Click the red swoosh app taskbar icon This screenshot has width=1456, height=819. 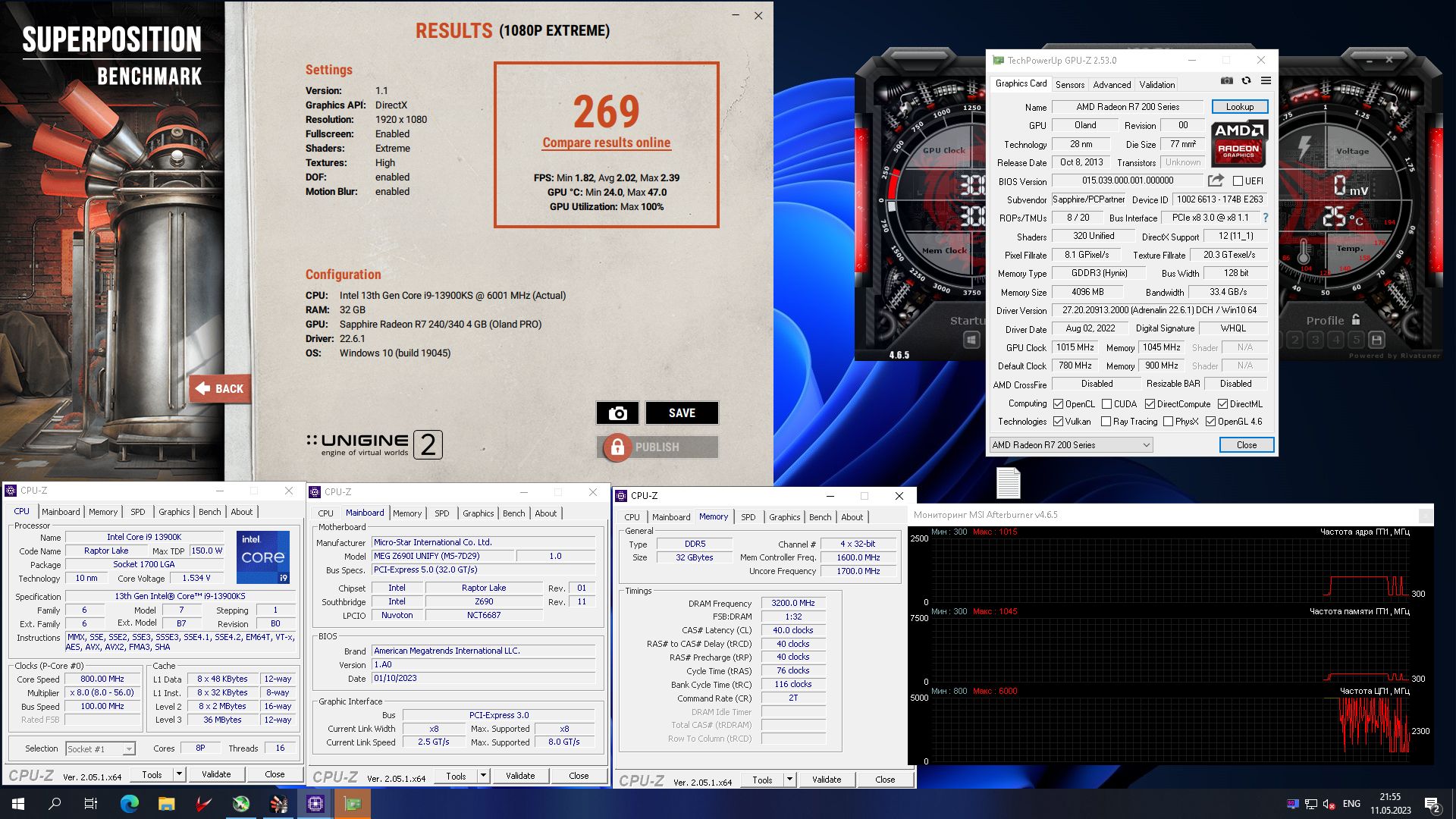[204, 804]
